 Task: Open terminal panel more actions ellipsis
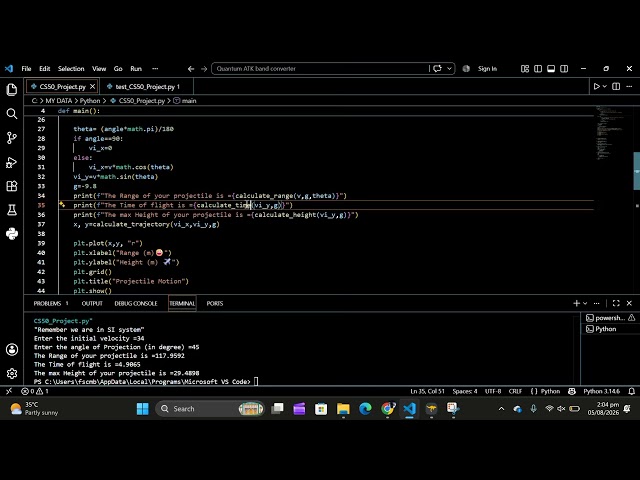point(596,303)
